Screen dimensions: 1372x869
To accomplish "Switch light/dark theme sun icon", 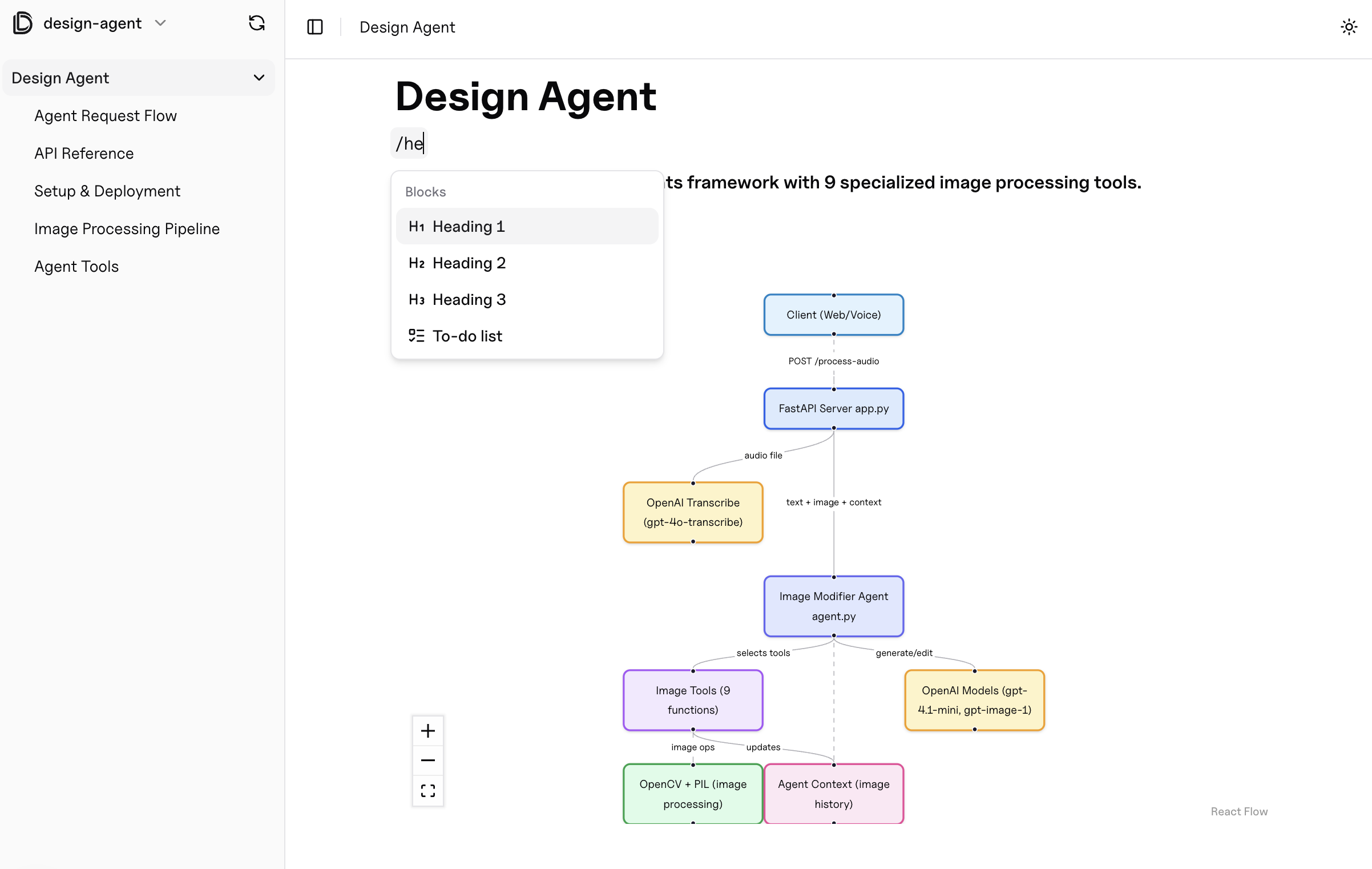I will tap(1349, 27).
